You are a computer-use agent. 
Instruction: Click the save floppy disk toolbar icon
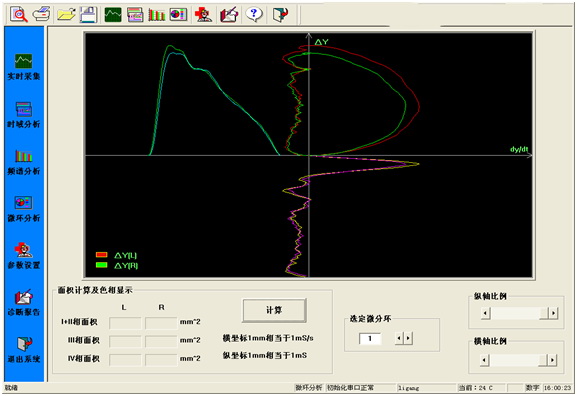pyautogui.click(x=88, y=15)
